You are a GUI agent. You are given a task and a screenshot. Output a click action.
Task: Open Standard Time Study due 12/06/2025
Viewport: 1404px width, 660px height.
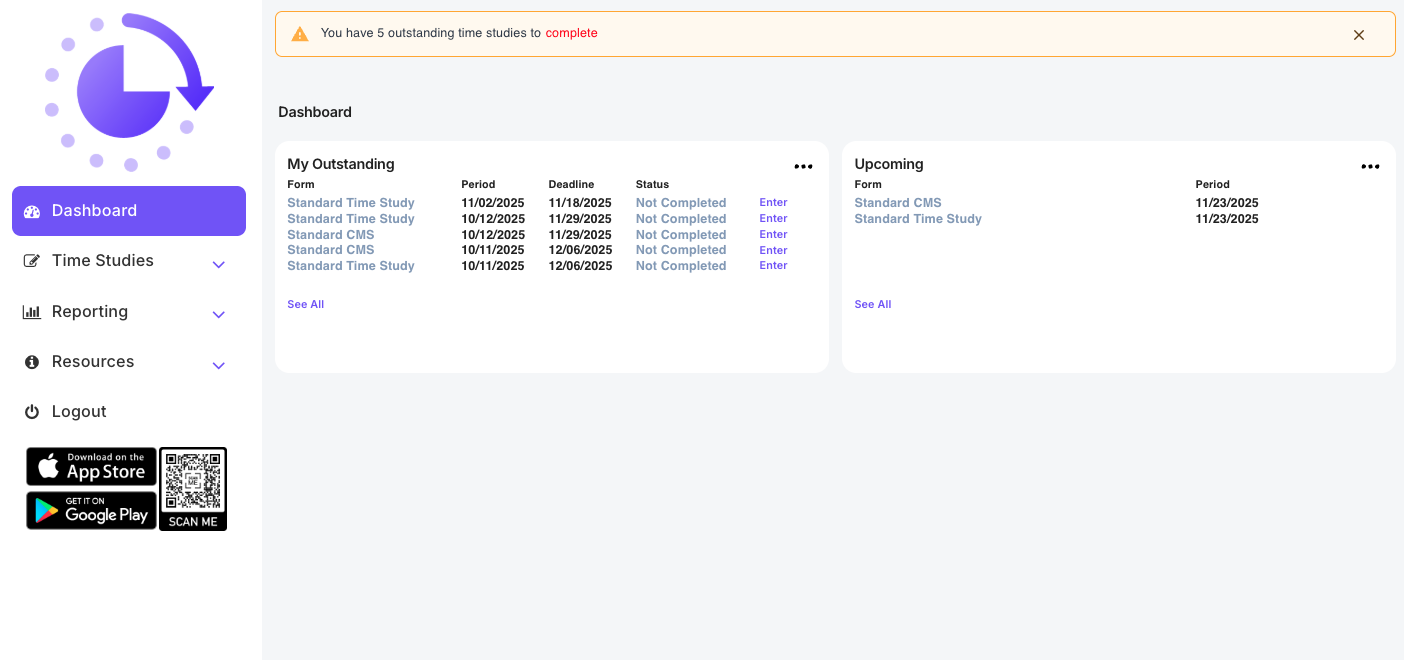pos(351,266)
